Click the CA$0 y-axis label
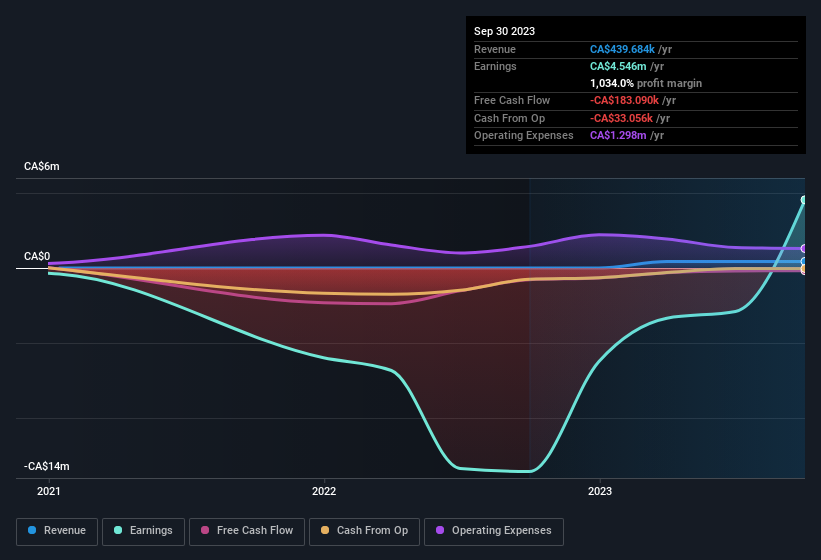This screenshot has width=821, height=560. [37, 256]
